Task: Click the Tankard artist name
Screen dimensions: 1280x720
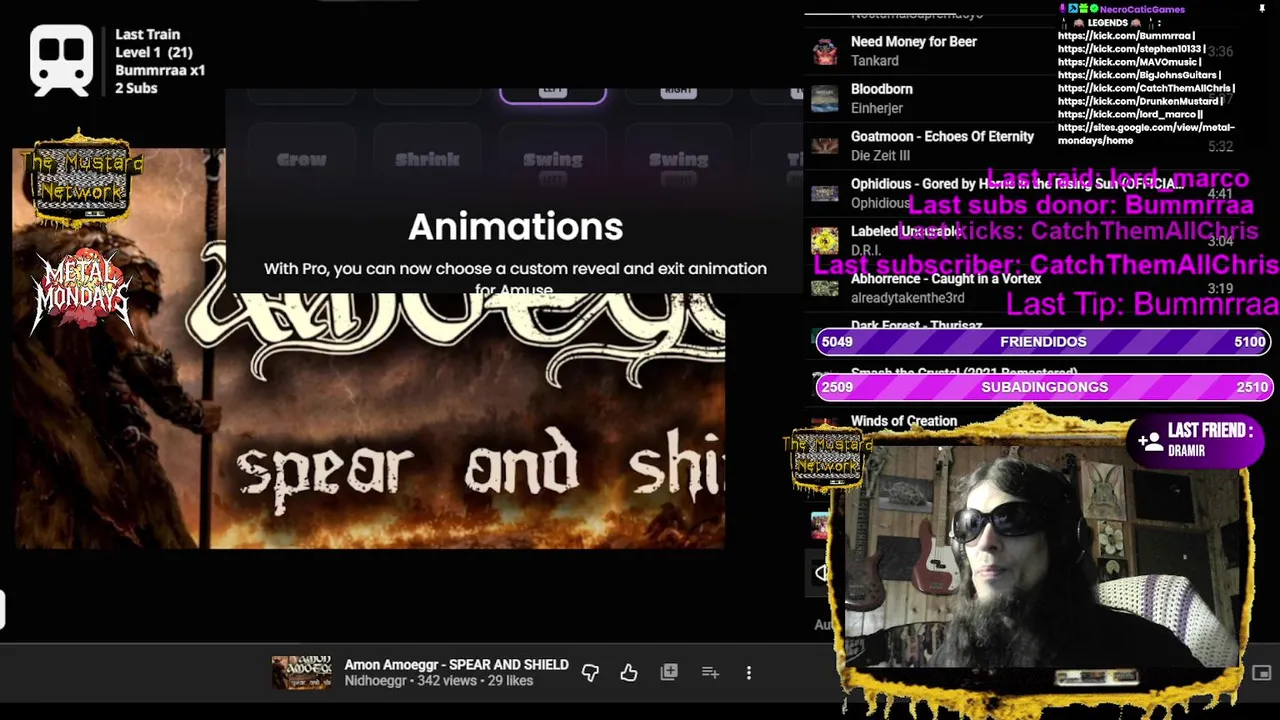Action: (875, 61)
